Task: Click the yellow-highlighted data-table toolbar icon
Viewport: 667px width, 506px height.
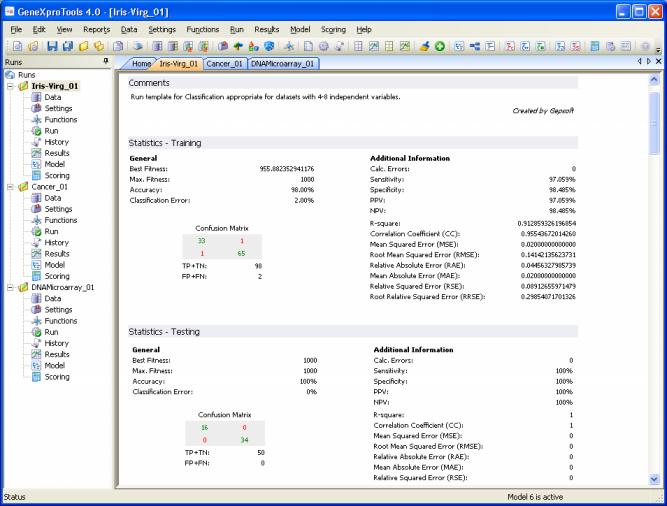Action: coord(173,46)
